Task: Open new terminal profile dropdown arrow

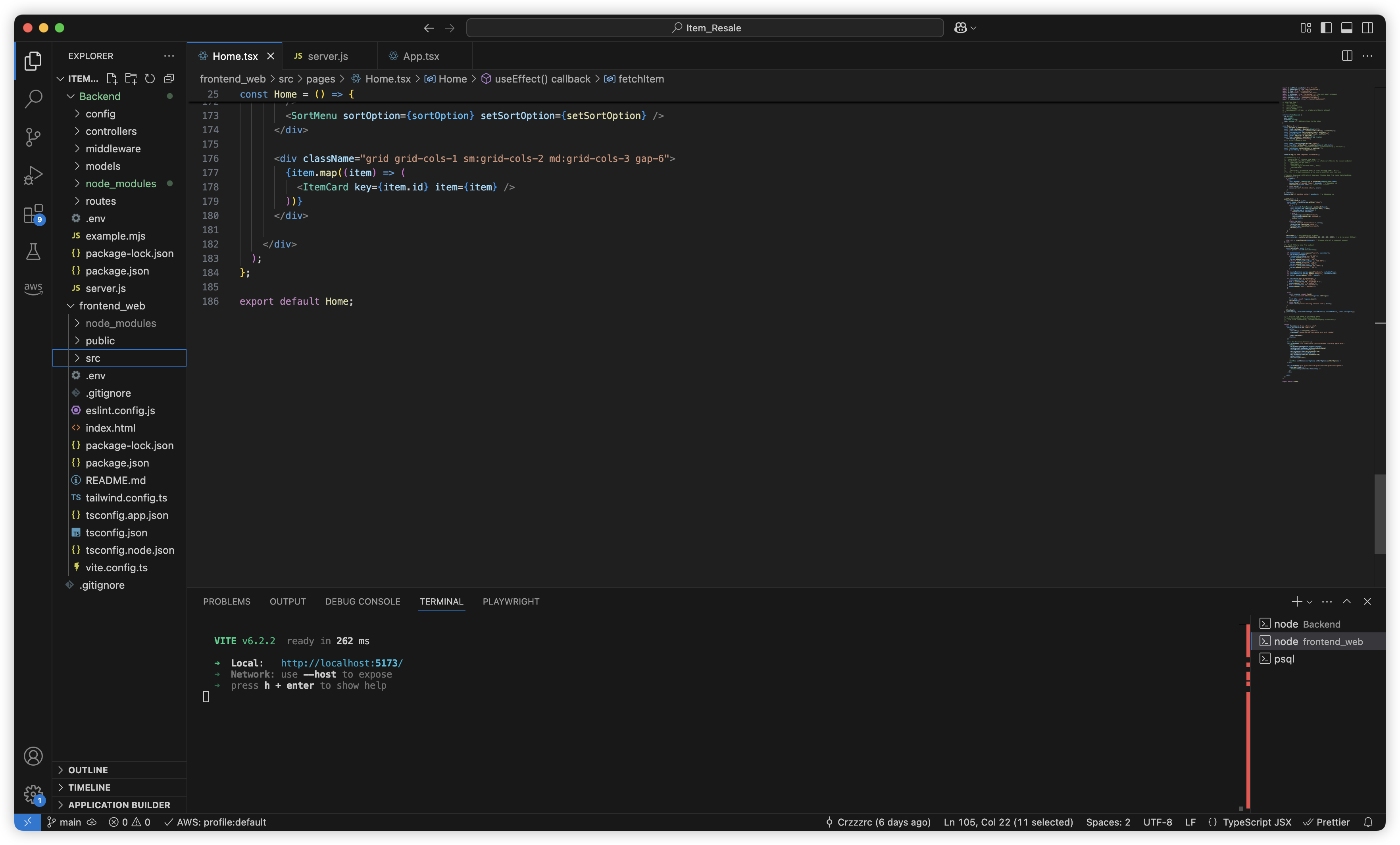Action: (1309, 601)
